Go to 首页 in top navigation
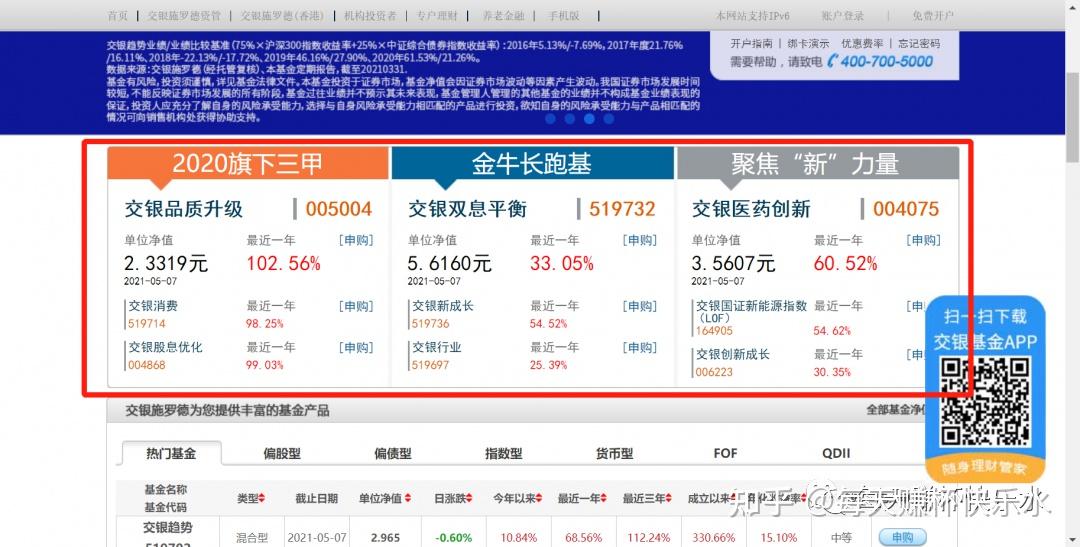 (118, 15)
